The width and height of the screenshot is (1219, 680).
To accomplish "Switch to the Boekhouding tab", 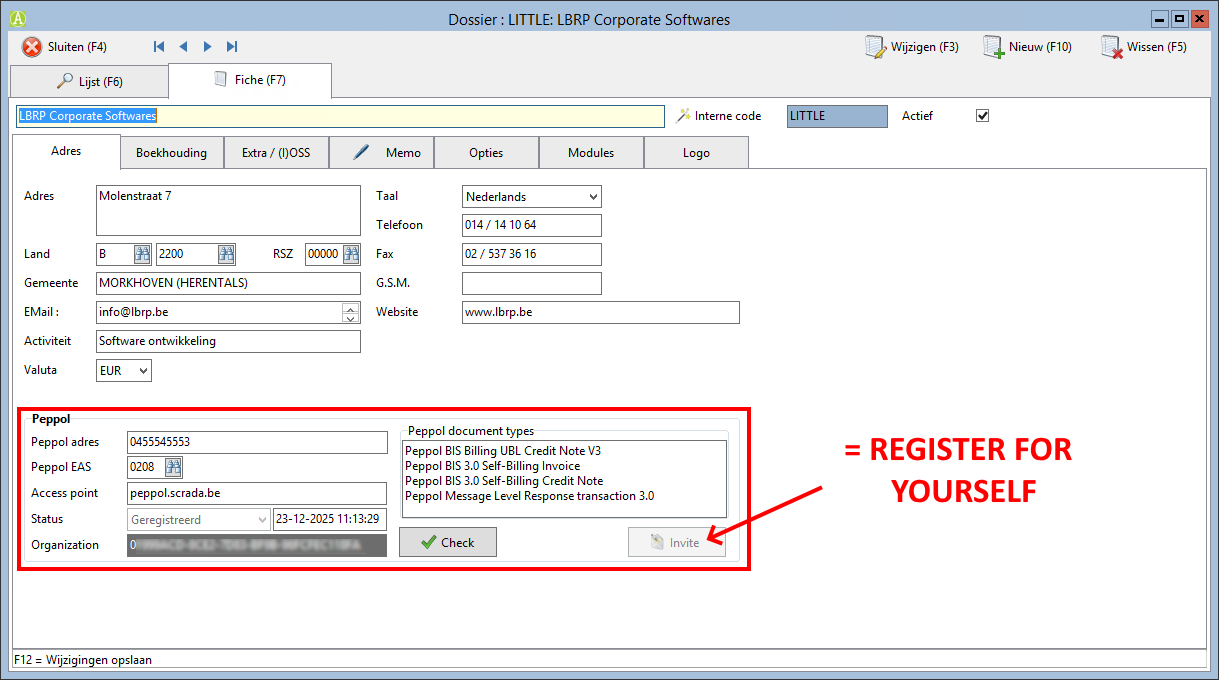I will (x=171, y=153).
